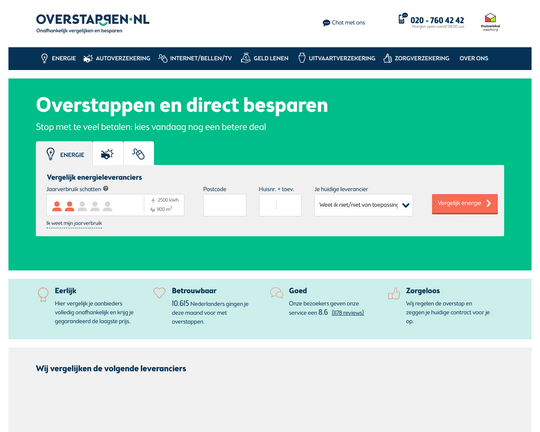Screen dimensions: 540x432
Task: Click the Eerlijk heading
Action: click(x=65, y=291)
